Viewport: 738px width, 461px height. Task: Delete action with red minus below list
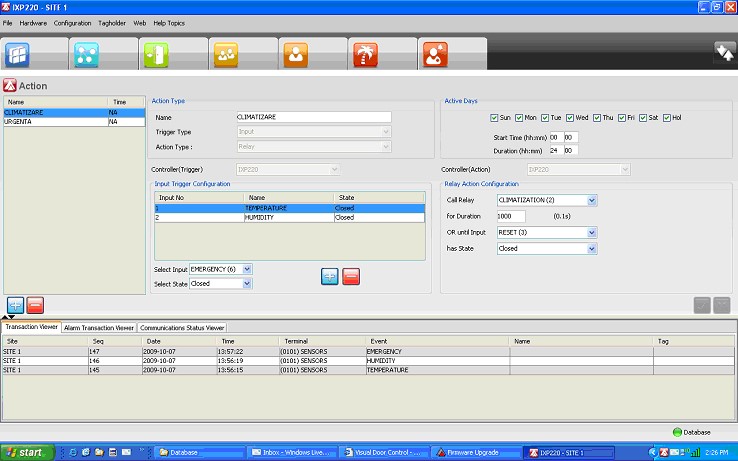coord(35,305)
